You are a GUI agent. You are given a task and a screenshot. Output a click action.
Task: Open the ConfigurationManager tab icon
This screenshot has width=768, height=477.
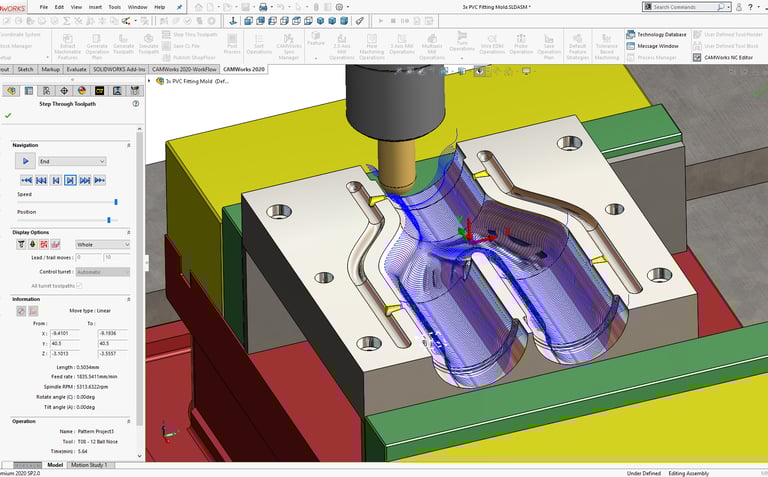[x=47, y=91]
